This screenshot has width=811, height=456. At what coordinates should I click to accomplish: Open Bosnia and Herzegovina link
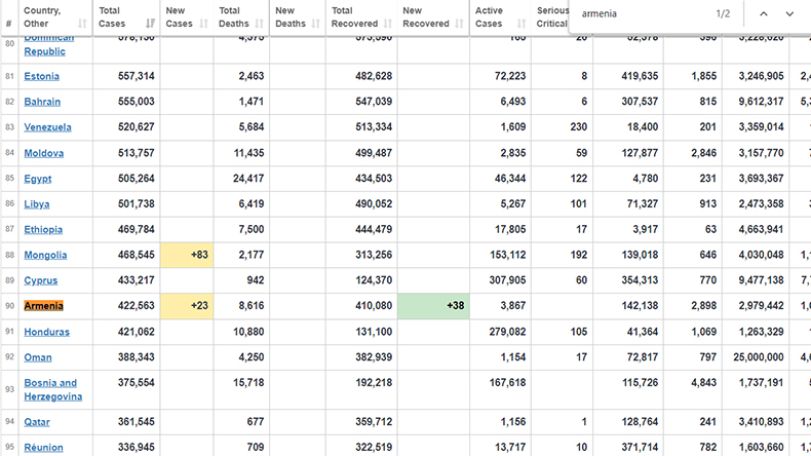coord(53,390)
